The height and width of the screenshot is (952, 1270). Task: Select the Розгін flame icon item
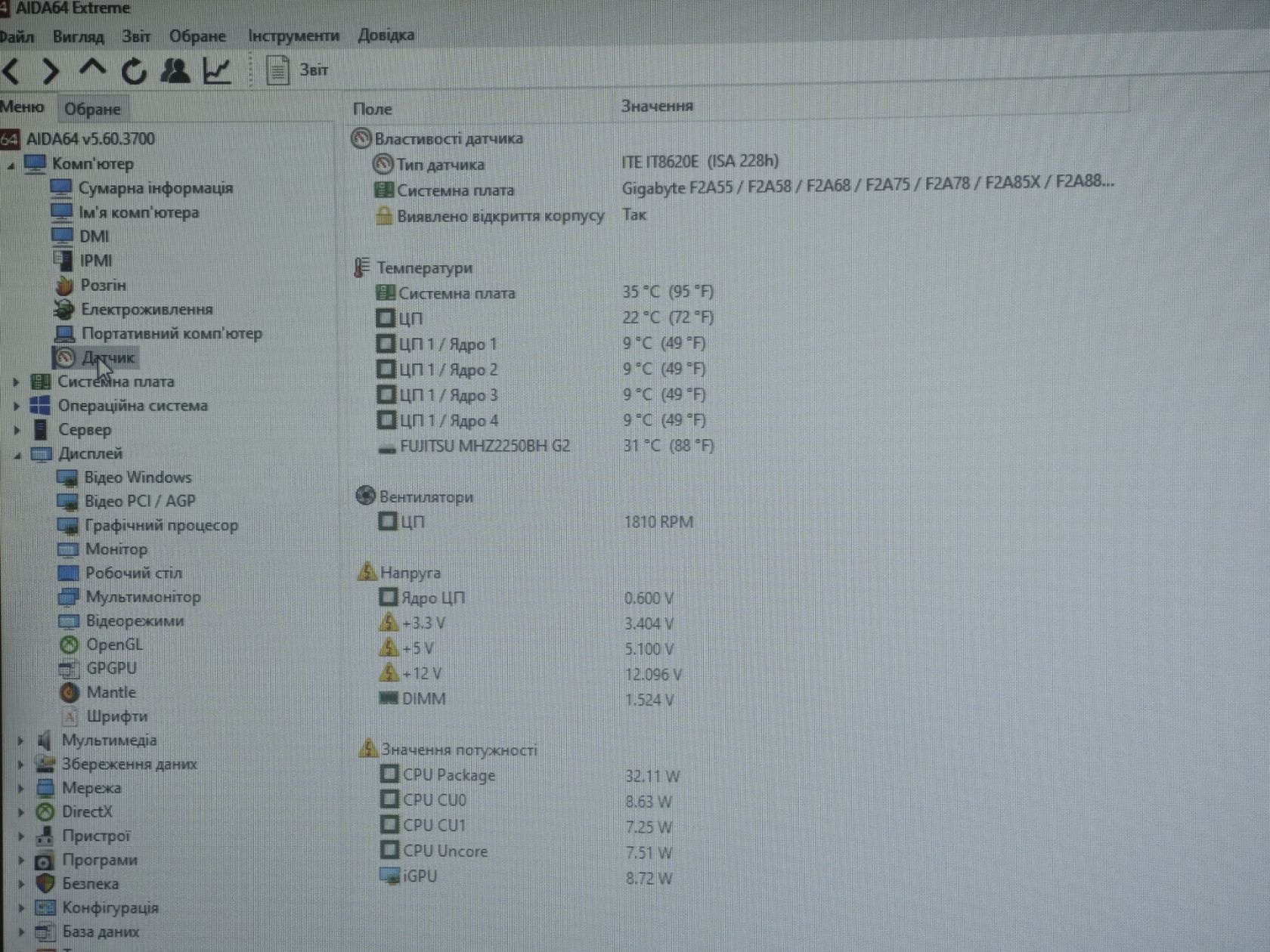(x=64, y=286)
